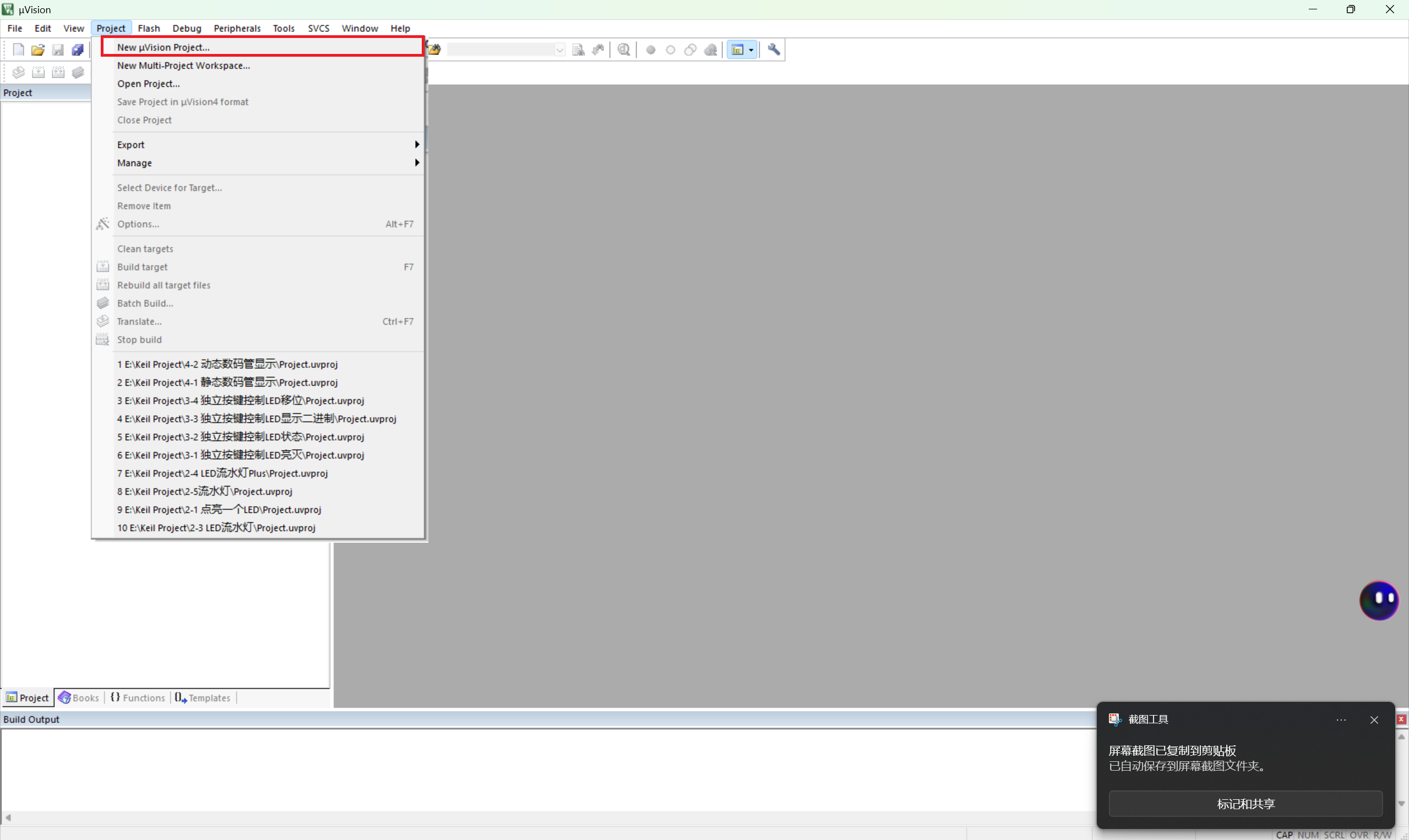Click the 标记和共享 button in notification
This screenshot has height=840, width=1409.
click(x=1245, y=804)
